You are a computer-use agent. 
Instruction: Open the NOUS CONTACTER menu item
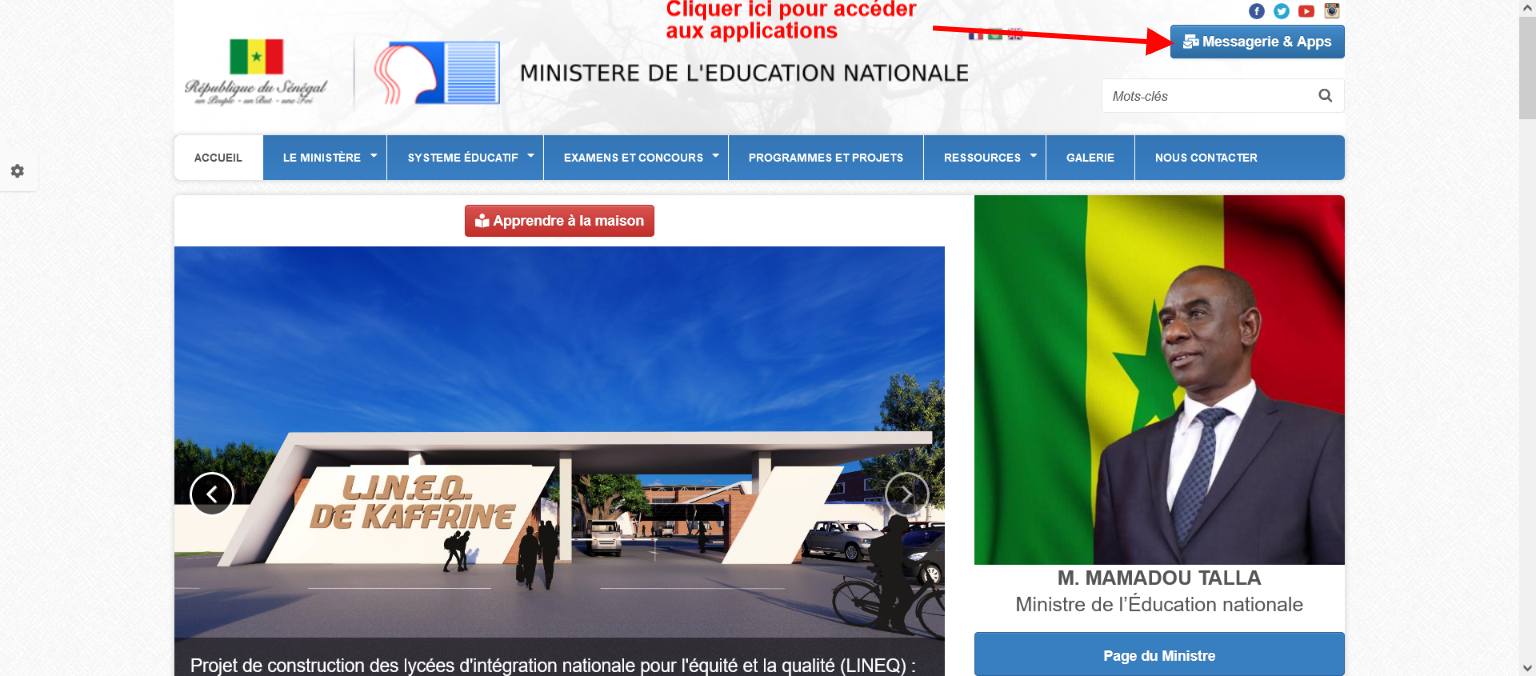(x=1207, y=157)
